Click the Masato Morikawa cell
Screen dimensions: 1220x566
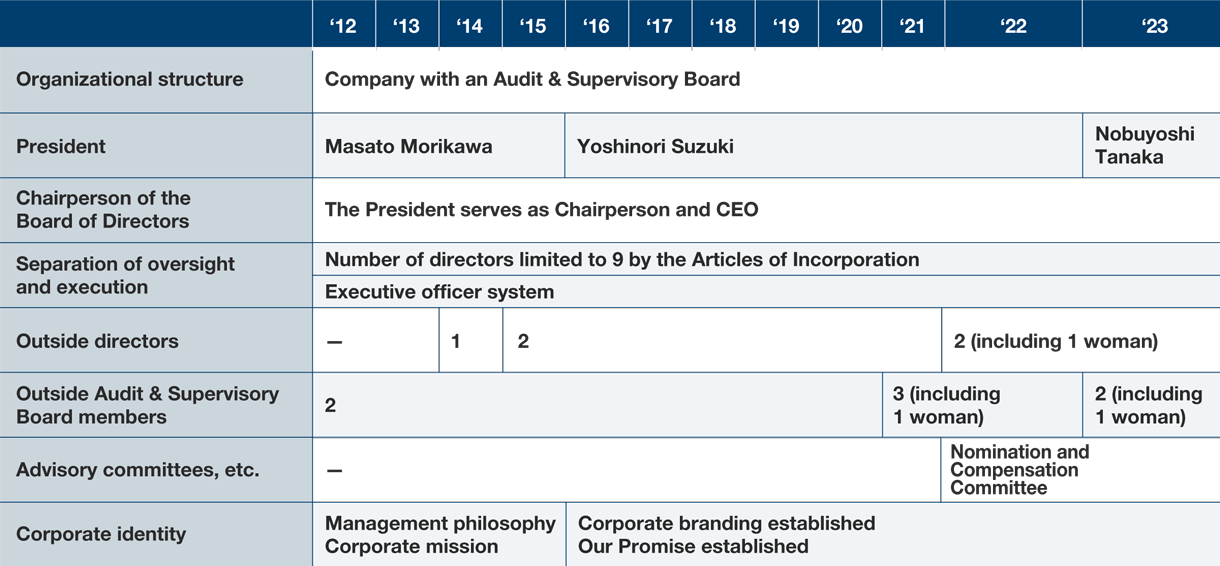(438, 146)
